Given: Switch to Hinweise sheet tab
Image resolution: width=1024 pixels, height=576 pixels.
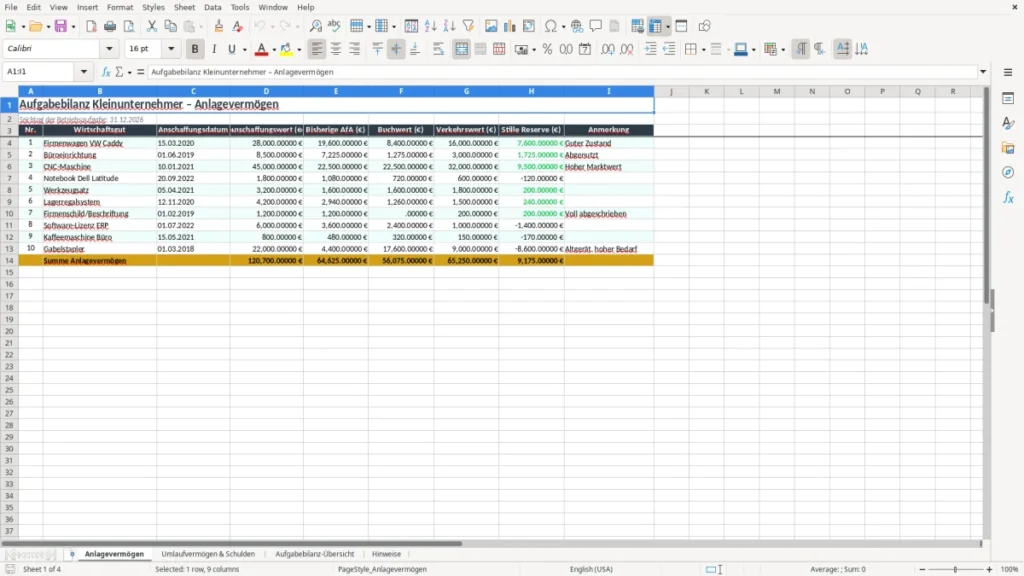Looking at the screenshot, I should coord(387,554).
